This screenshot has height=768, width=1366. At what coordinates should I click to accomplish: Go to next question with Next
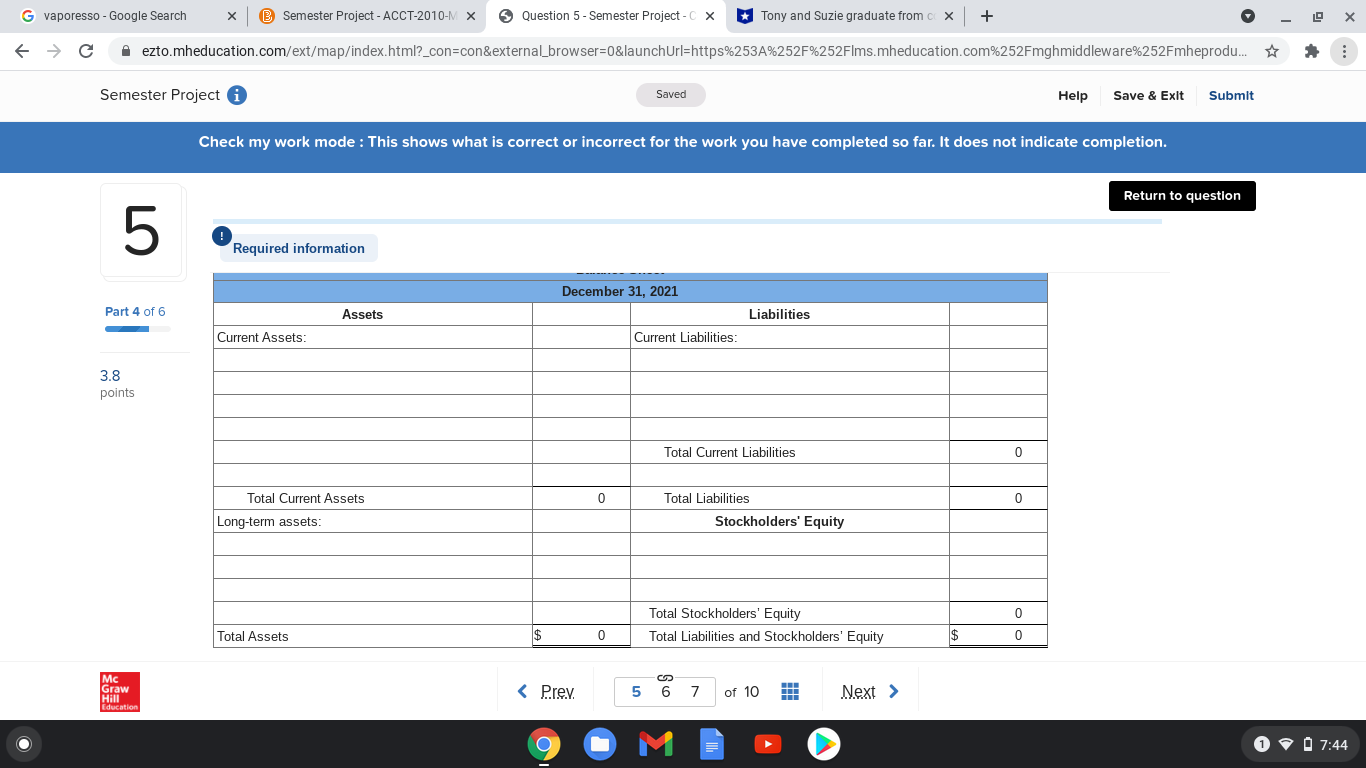click(869, 691)
